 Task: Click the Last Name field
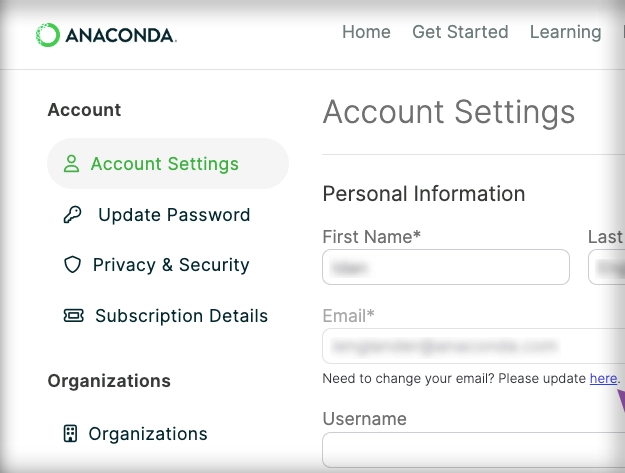click(x=607, y=267)
